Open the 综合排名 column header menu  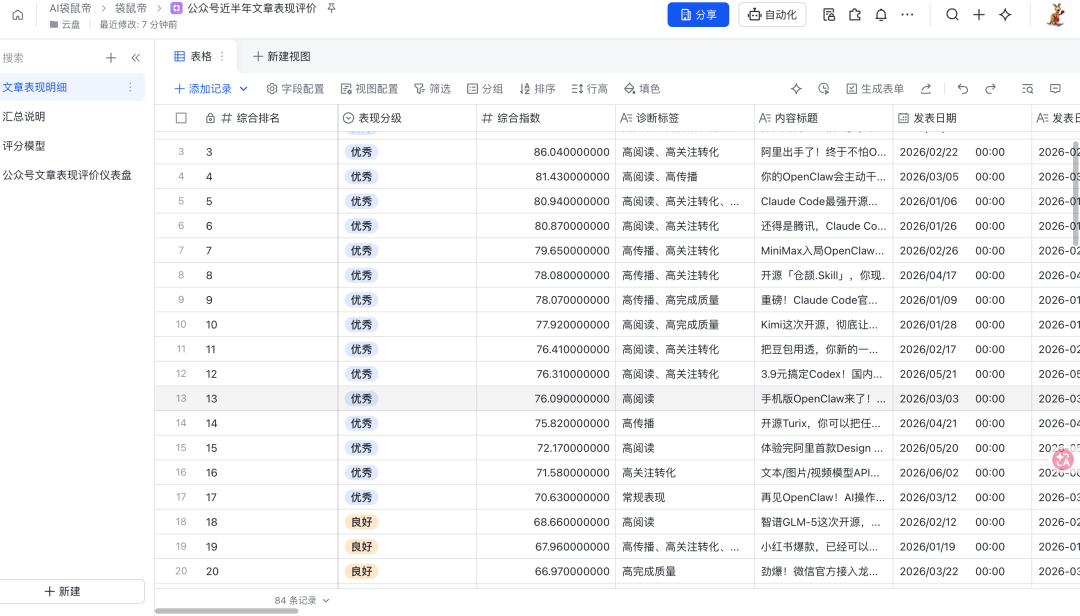pyautogui.click(x=269, y=118)
